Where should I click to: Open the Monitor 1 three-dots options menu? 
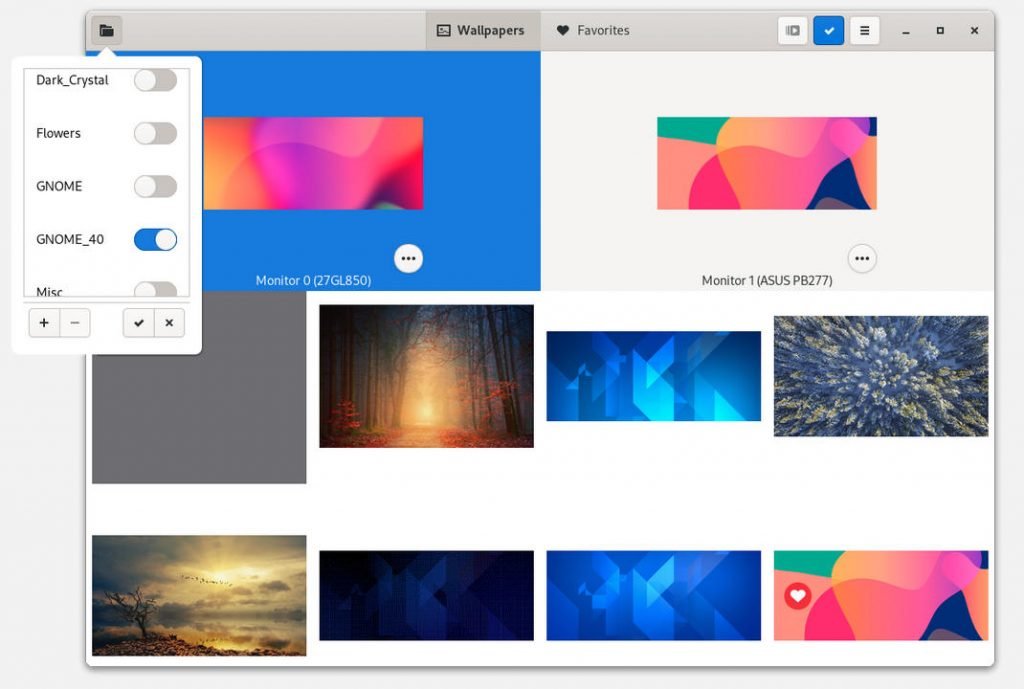(862, 258)
